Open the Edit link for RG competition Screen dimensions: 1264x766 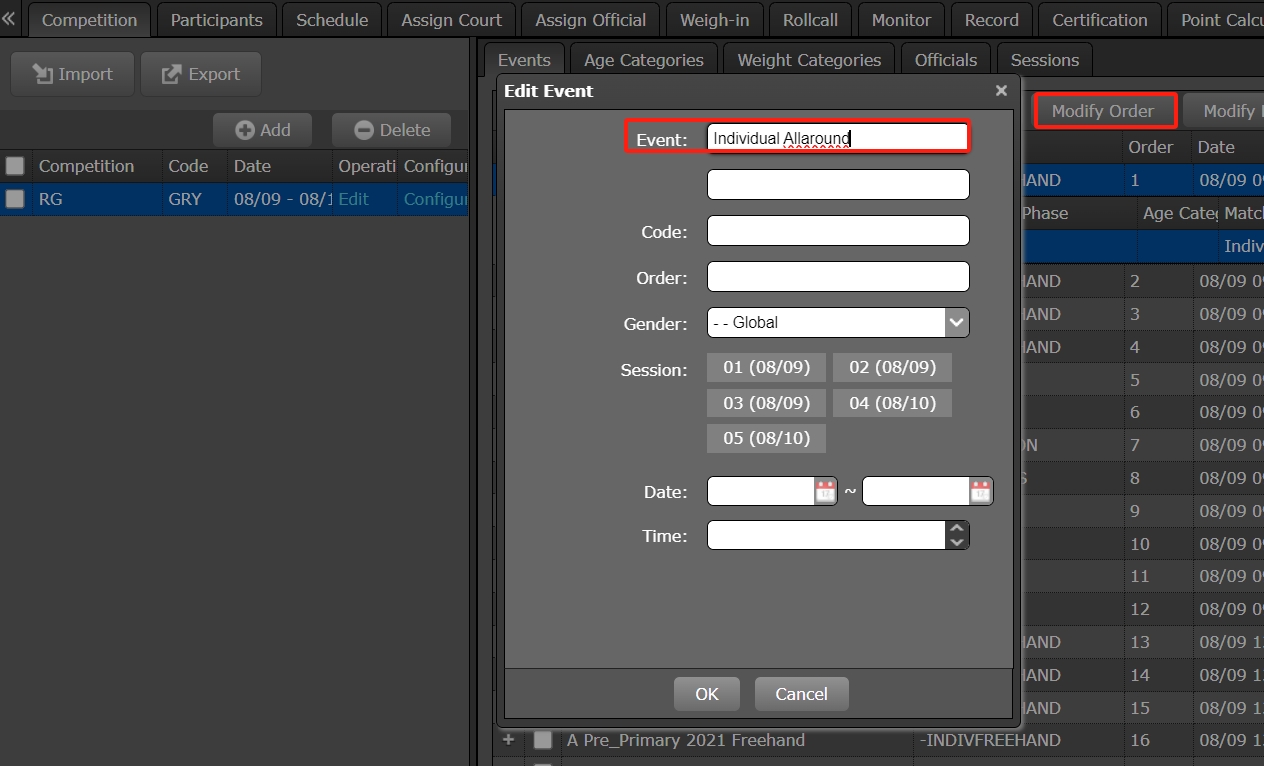click(x=353, y=199)
